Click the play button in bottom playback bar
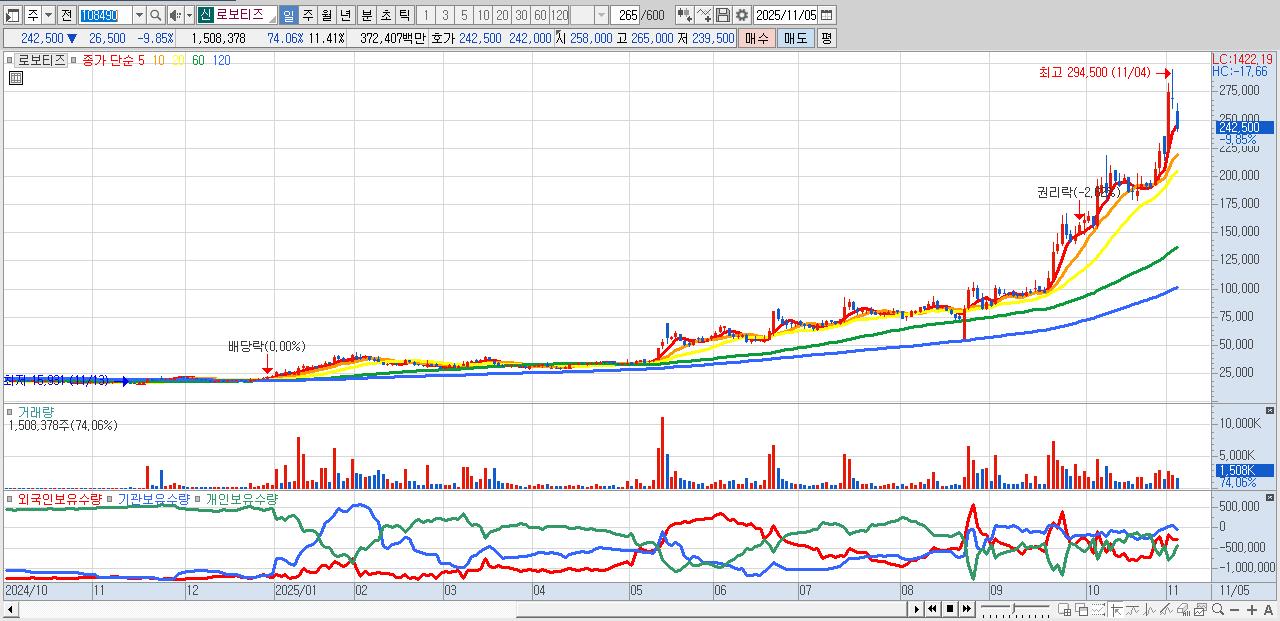Viewport: 1280px width, 621px height. pyautogui.click(x=916, y=609)
